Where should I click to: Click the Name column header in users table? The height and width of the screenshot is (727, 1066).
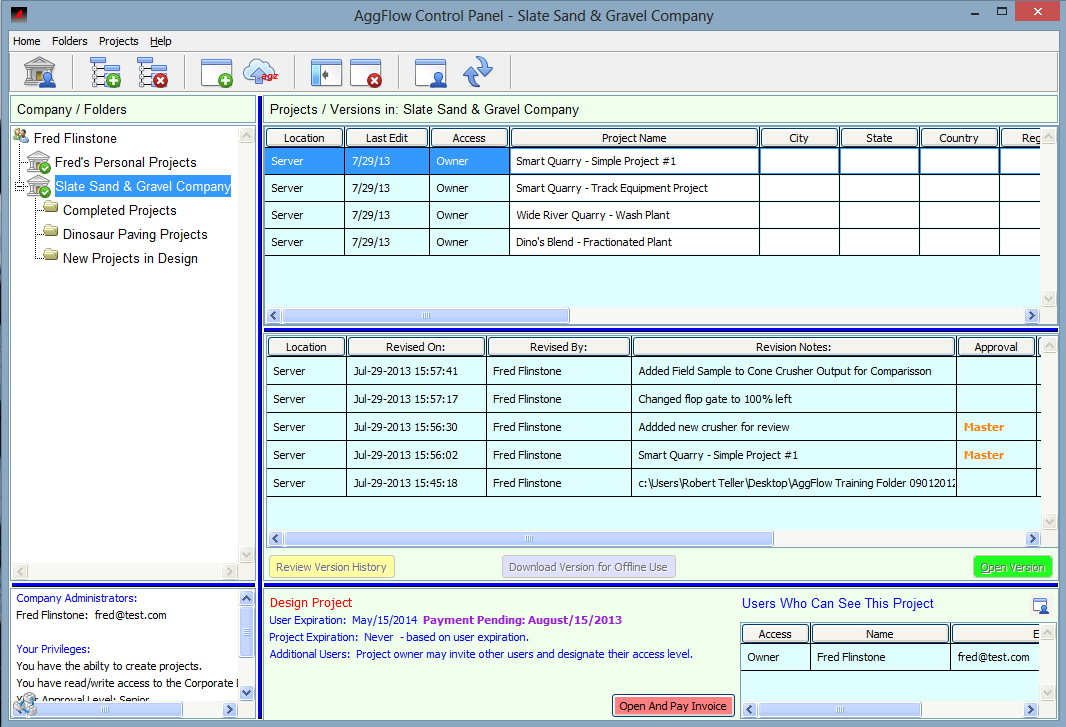(880, 634)
